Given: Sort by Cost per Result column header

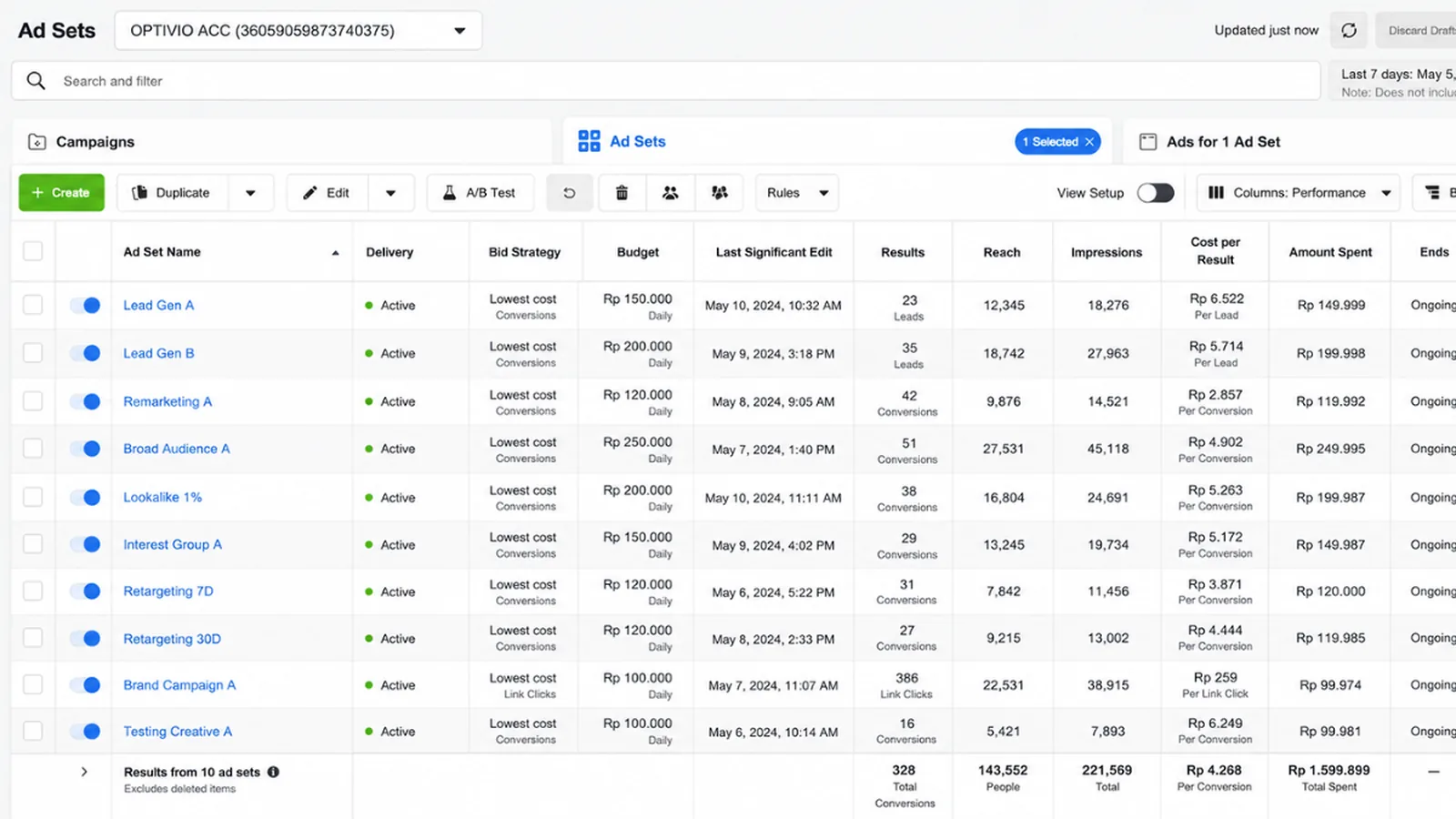Looking at the screenshot, I should click(x=1216, y=251).
